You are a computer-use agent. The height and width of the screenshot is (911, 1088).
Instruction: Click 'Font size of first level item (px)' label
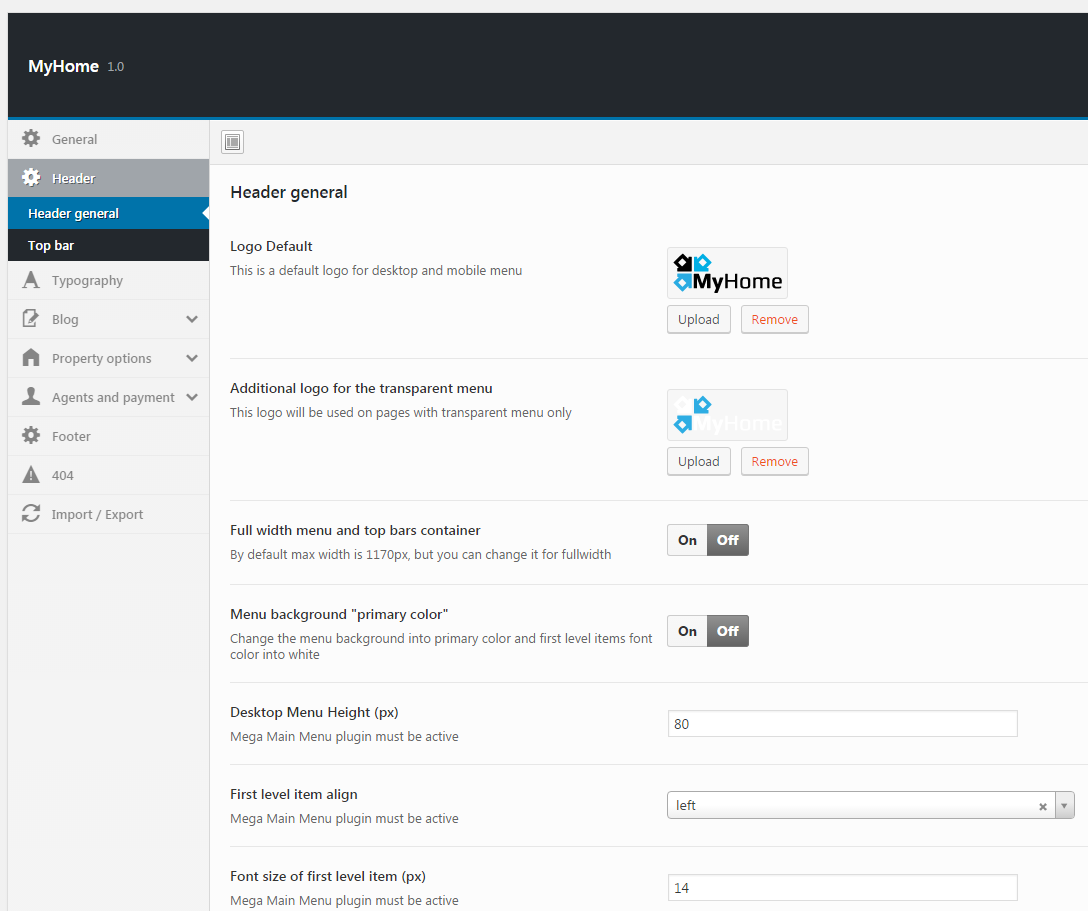click(328, 876)
